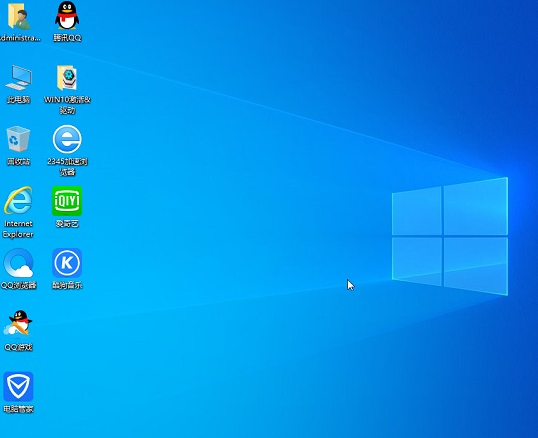Click the 2345加速浏览器 label text
Screen dimensions: 538x438
67,167
